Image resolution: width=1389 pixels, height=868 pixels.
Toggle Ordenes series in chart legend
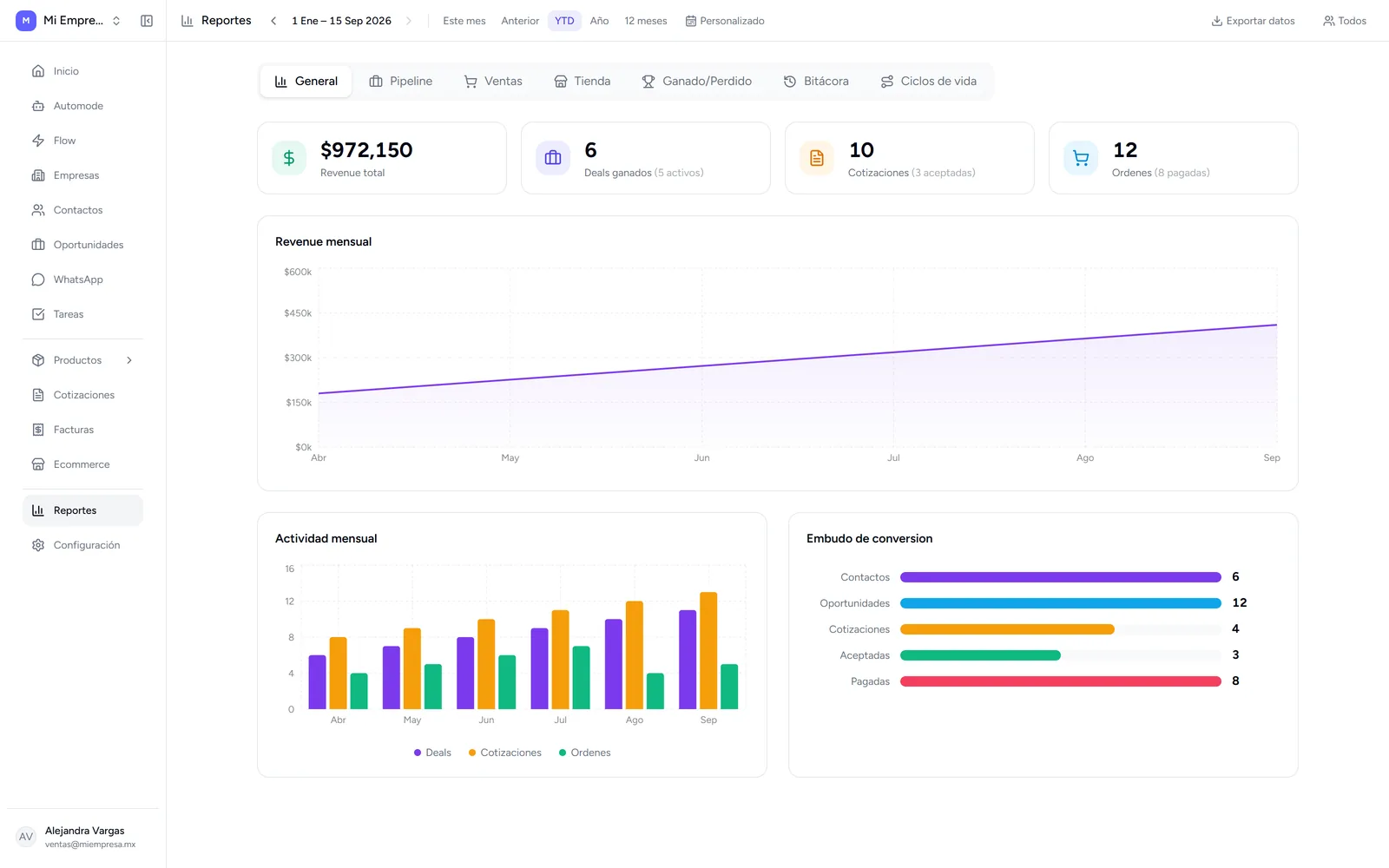coord(585,753)
